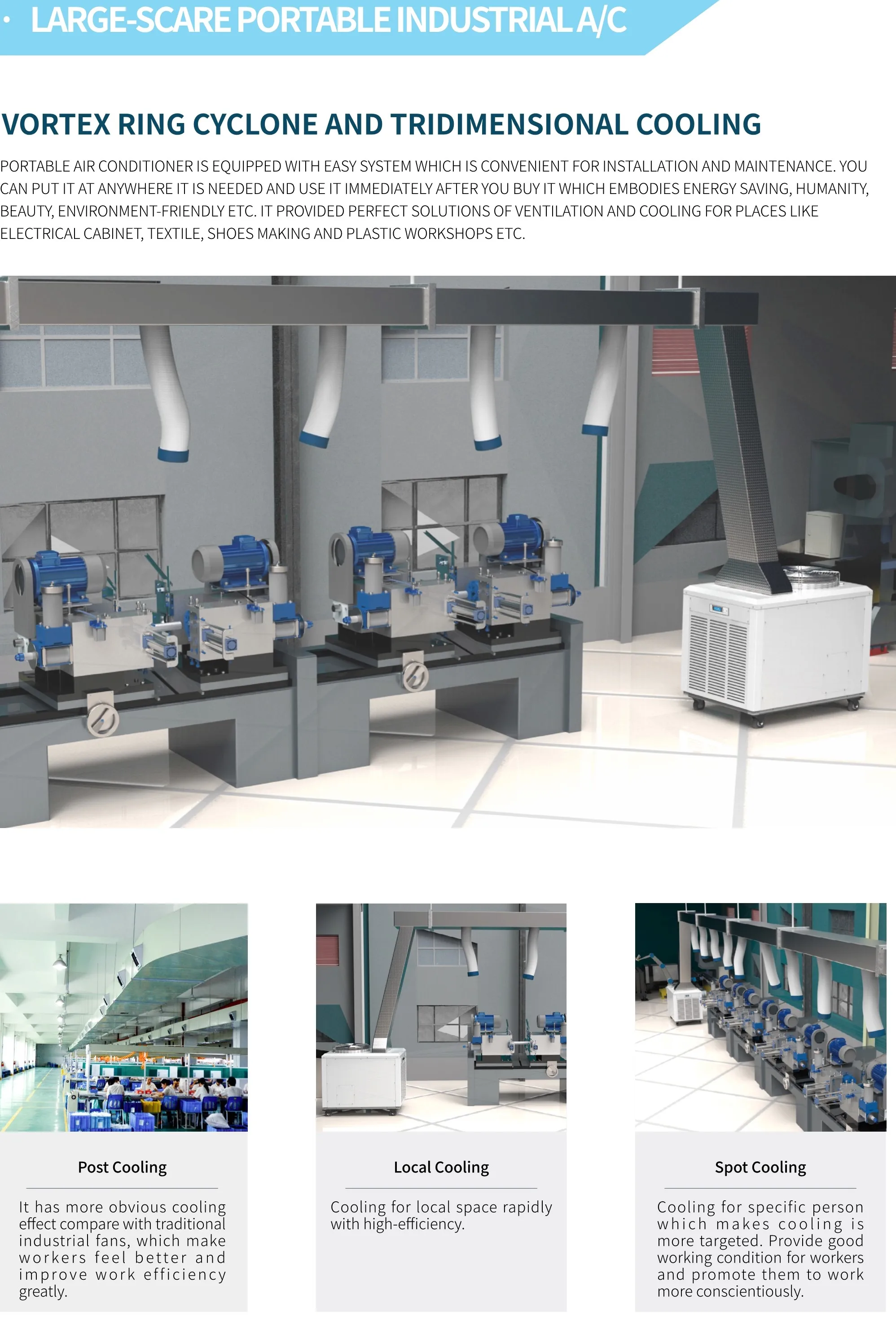
Task: Click Local Cooling high-efficiency description
Action: click(x=441, y=1215)
